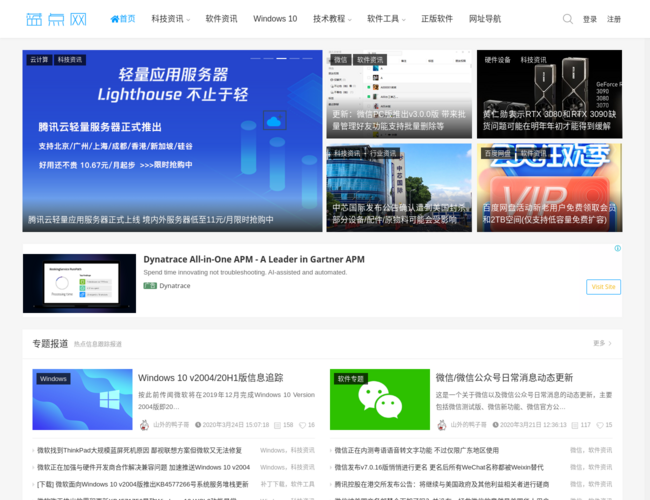Select the Windows tag on topic image
650x500 pixels.
click(53, 379)
